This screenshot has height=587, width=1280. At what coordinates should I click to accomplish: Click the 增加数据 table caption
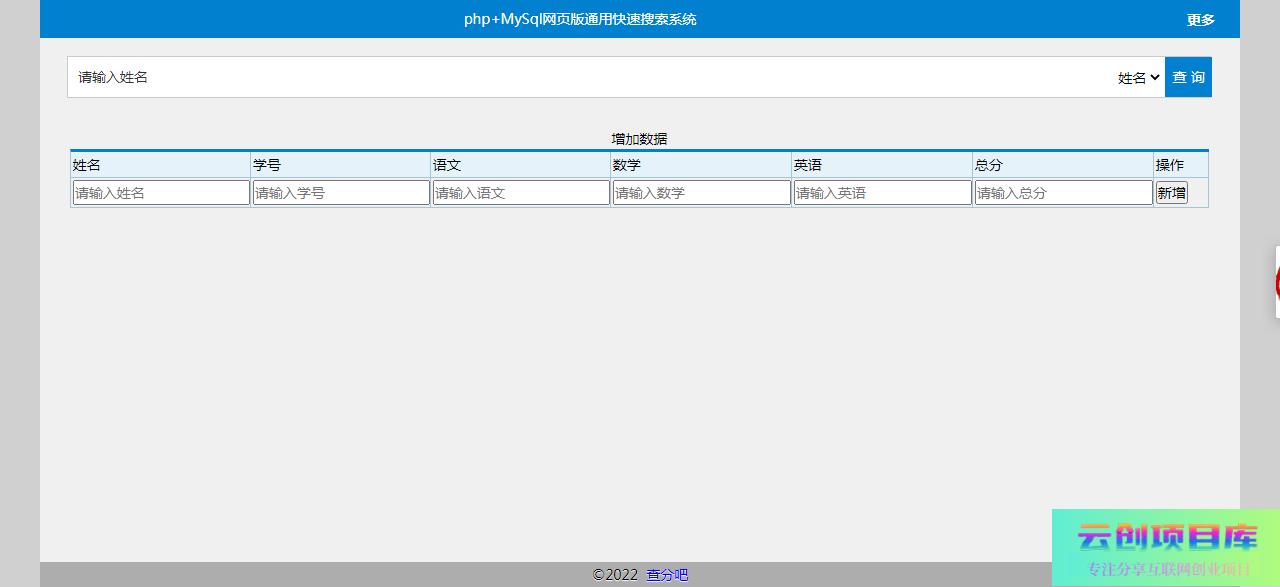[639, 139]
